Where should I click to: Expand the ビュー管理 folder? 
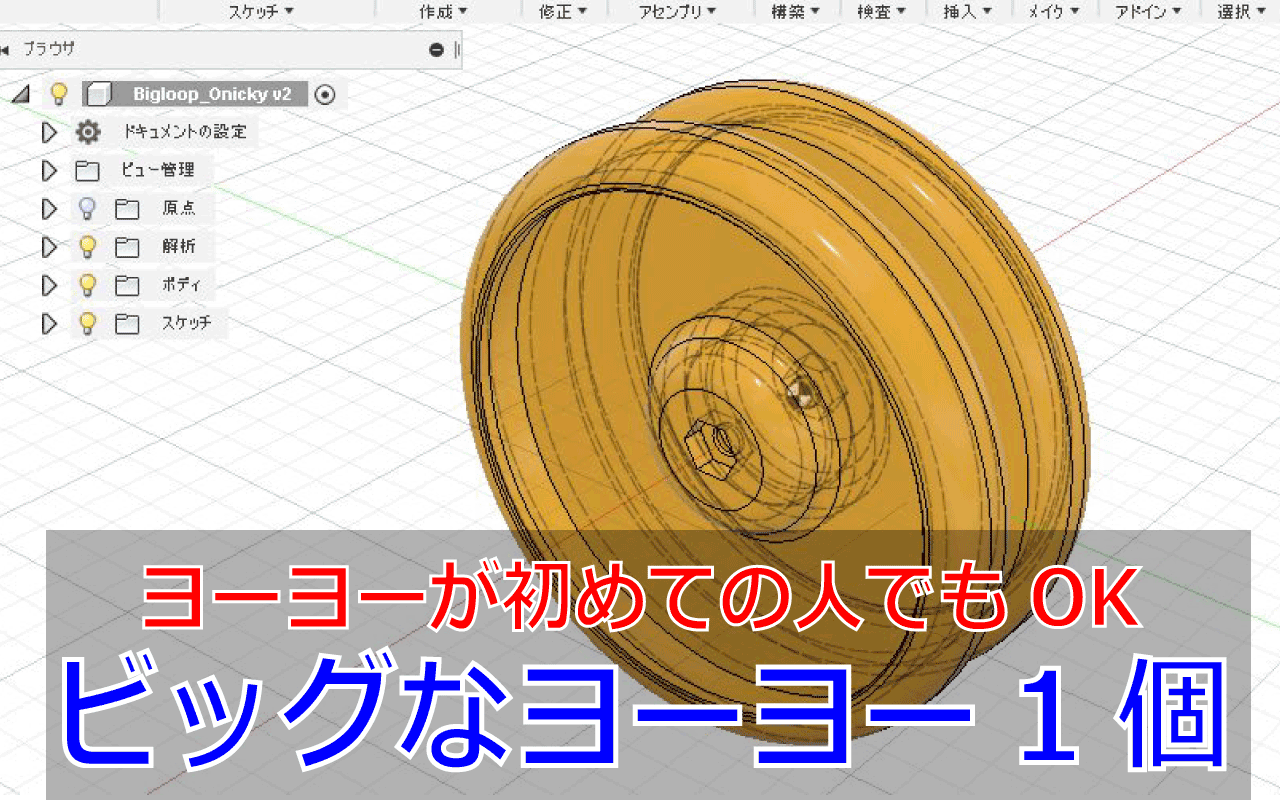coord(49,170)
